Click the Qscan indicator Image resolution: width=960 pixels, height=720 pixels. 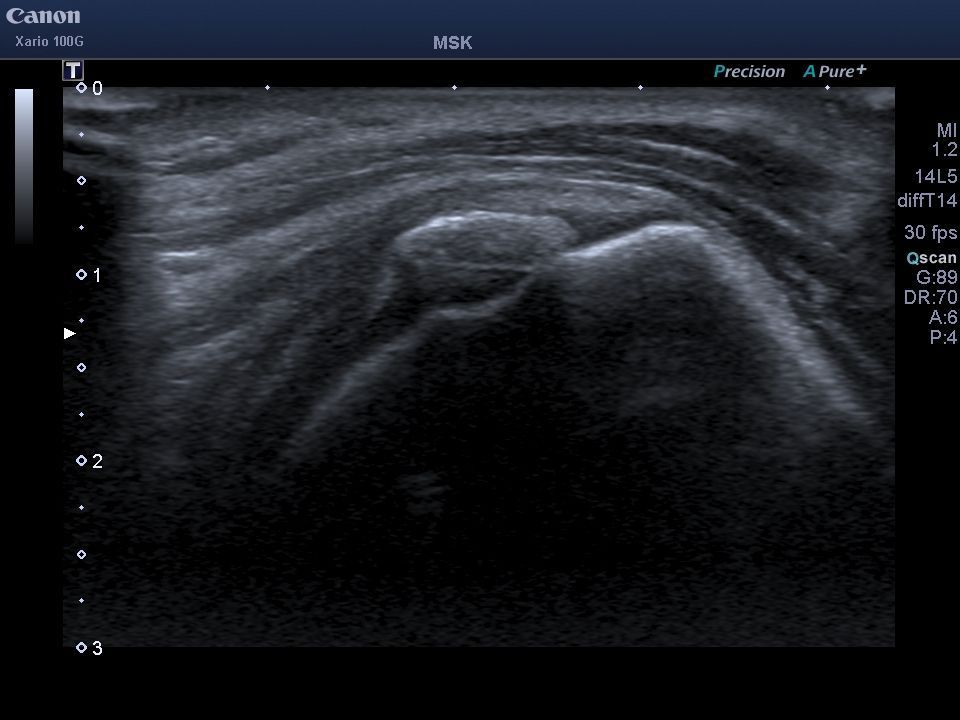(x=931, y=258)
